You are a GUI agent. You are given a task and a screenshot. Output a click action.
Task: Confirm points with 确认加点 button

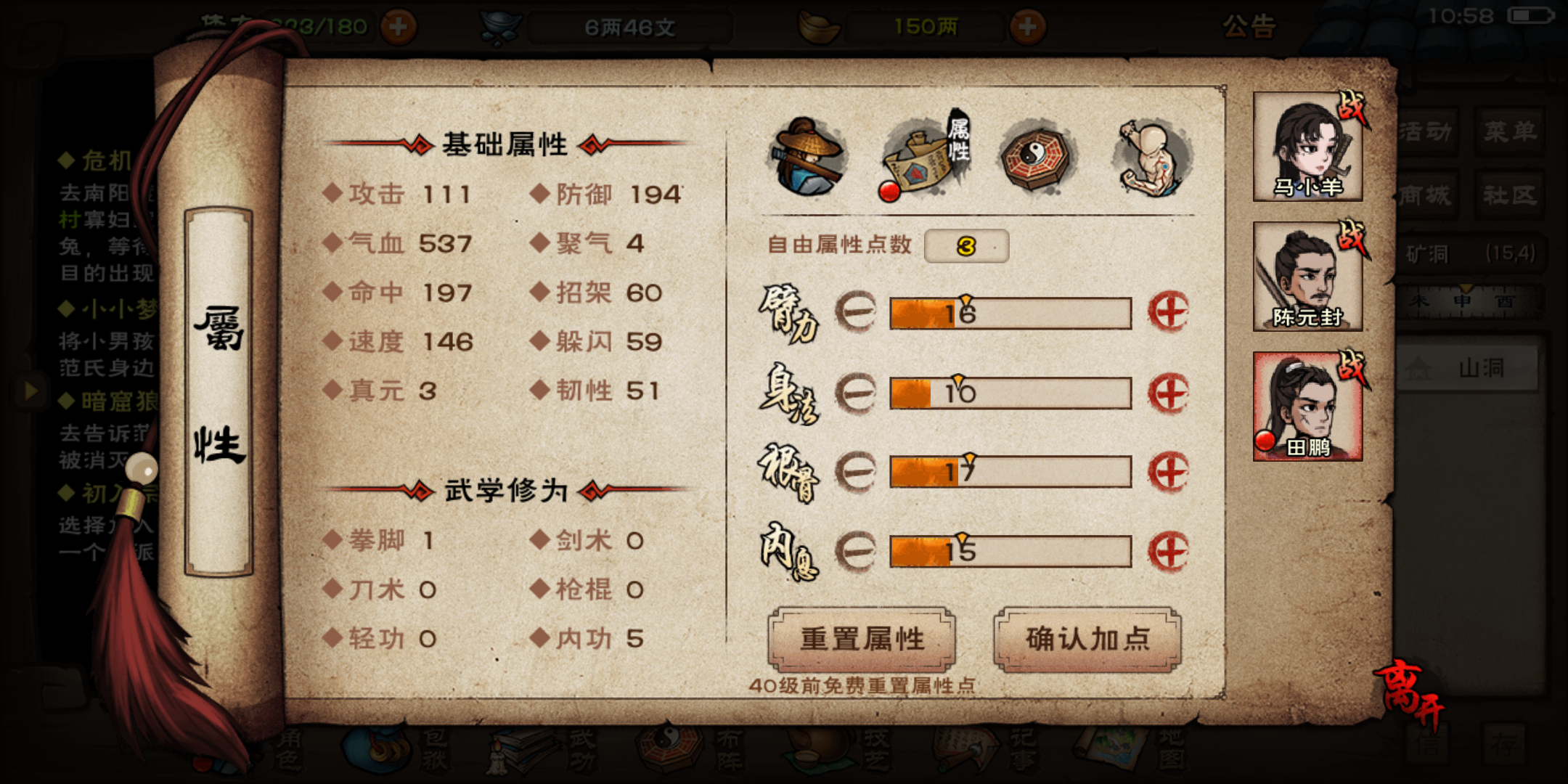tap(1087, 640)
